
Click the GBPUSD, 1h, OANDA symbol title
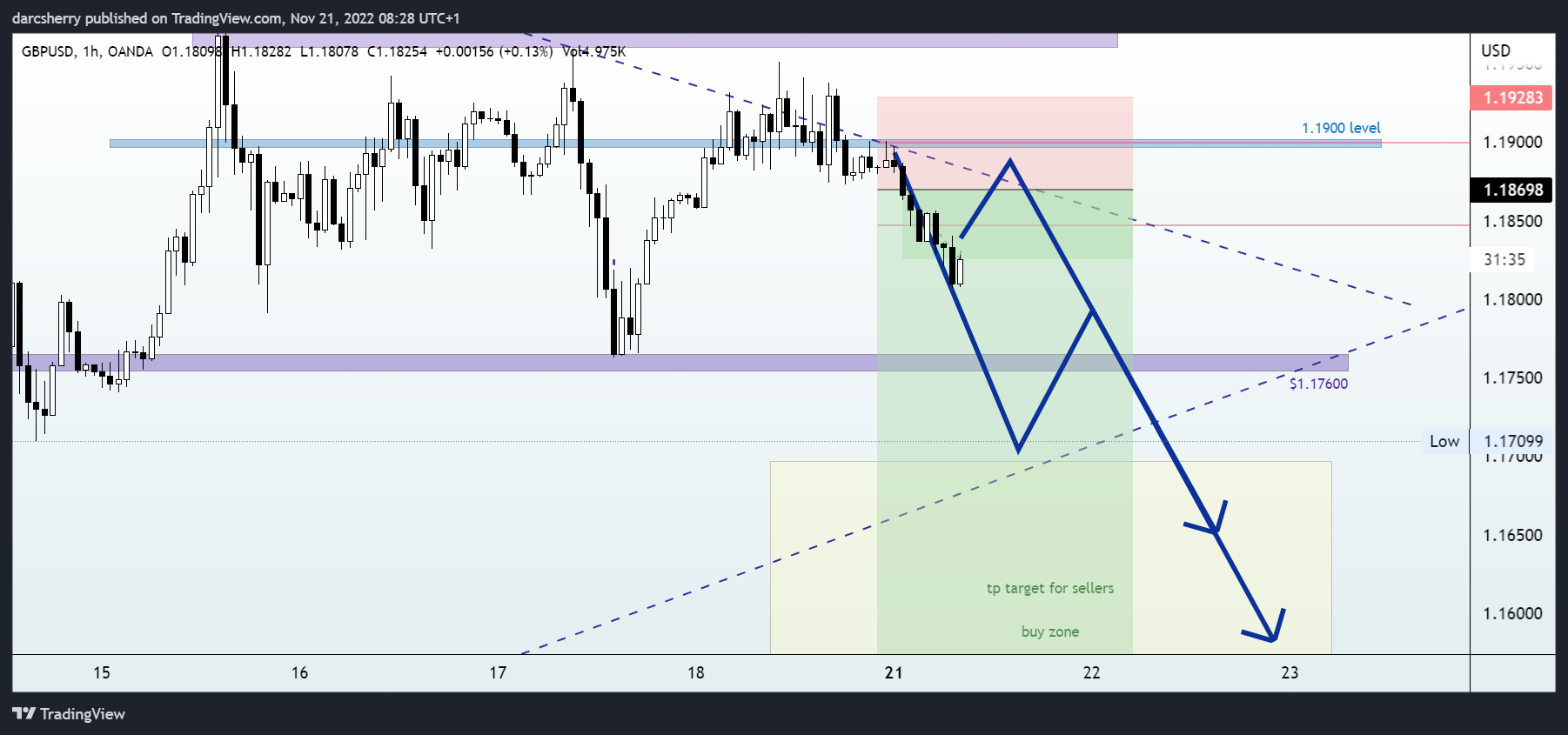click(x=87, y=51)
